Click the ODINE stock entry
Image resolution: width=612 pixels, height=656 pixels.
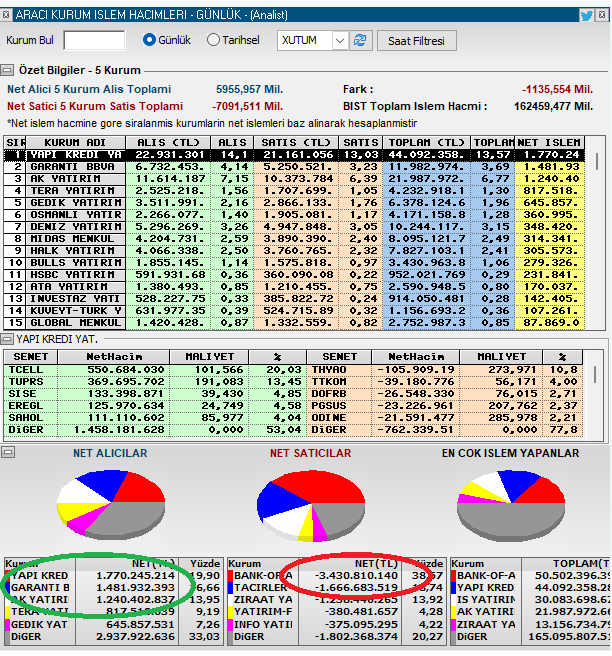coord(445,418)
